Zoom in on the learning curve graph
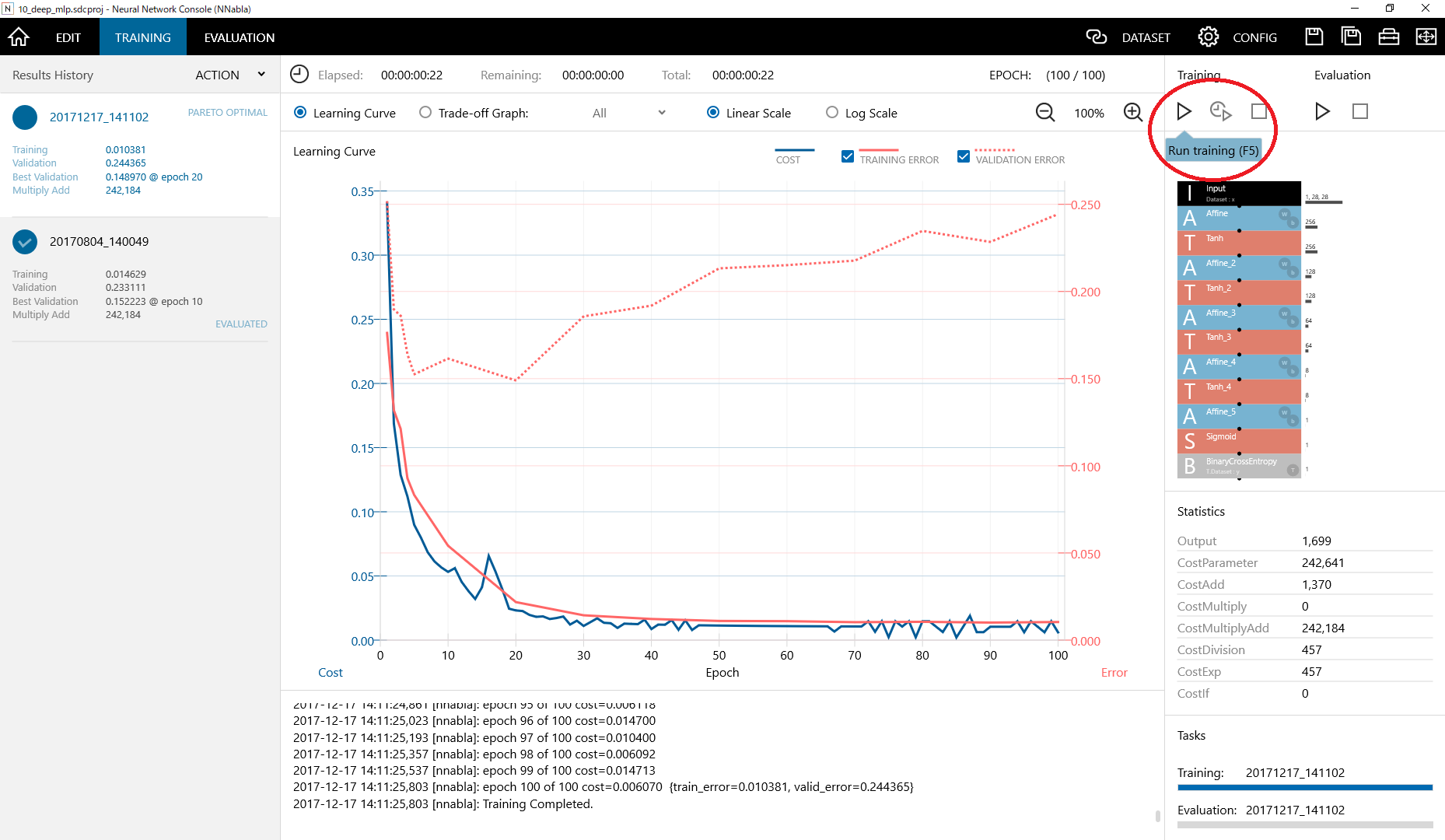 pos(1133,112)
